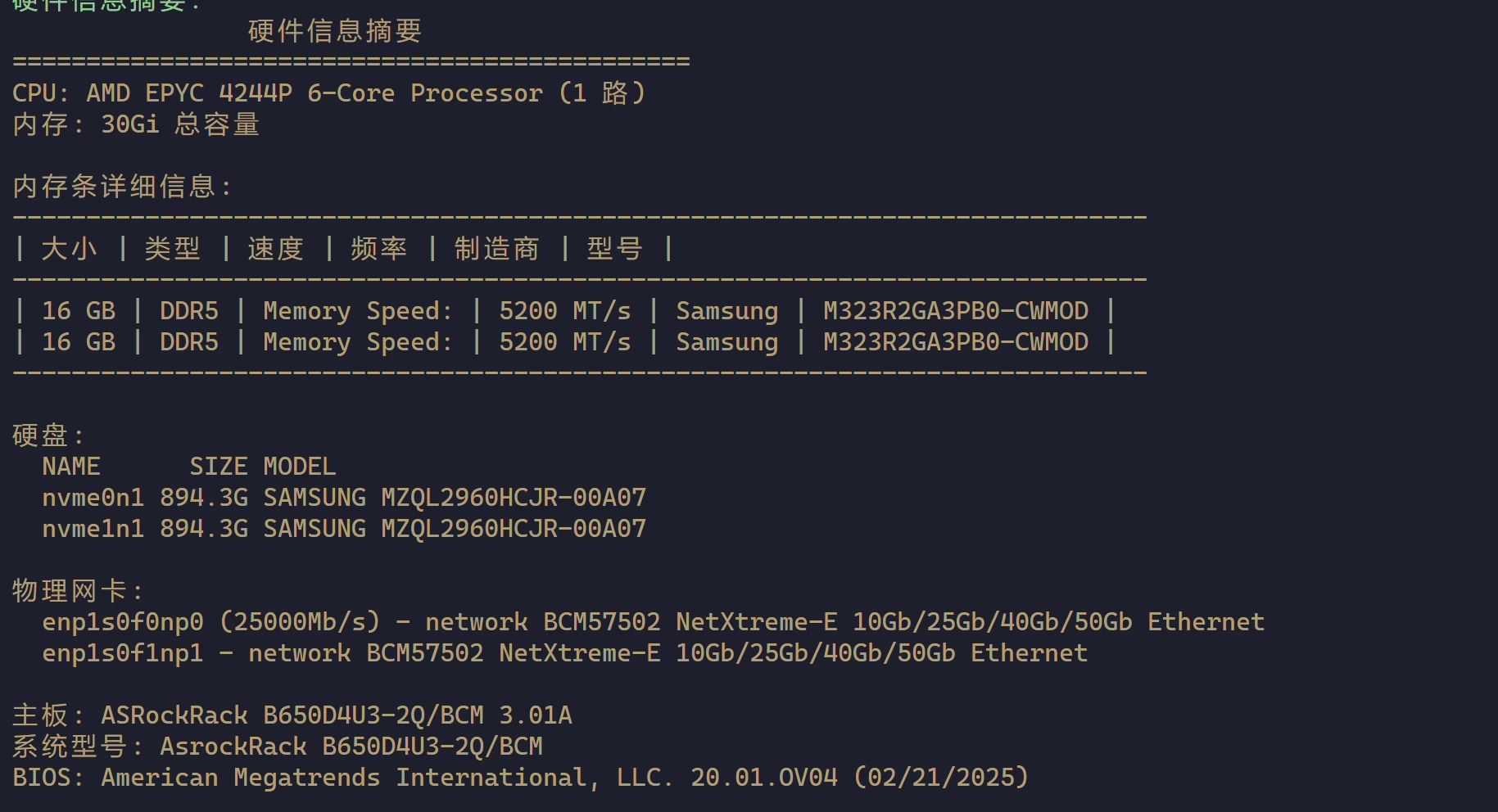1498x812 pixels.
Task: Click the 系统型号 AsrockRack line
Action: pos(278,747)
